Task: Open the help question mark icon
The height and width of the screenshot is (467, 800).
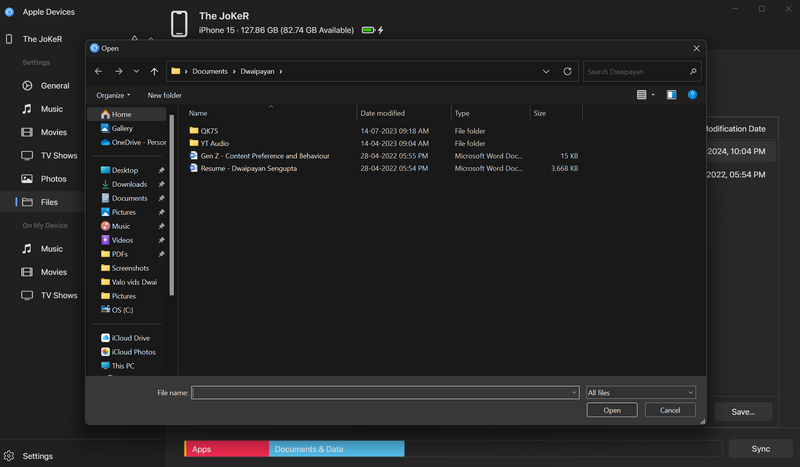Action: pyautogui.click(x=692, y=95)
